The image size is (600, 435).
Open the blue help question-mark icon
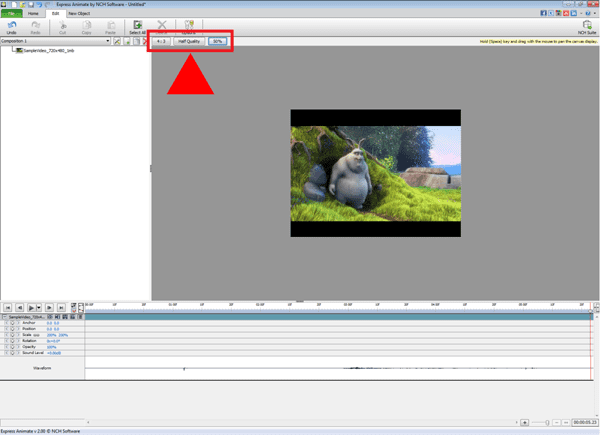pos(588,13)
